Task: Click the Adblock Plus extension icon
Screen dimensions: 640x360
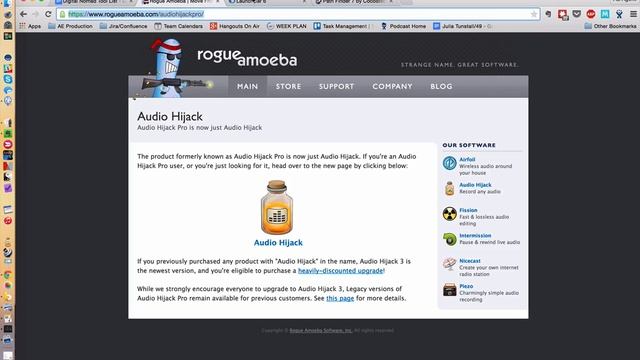Action: (591, 14)
